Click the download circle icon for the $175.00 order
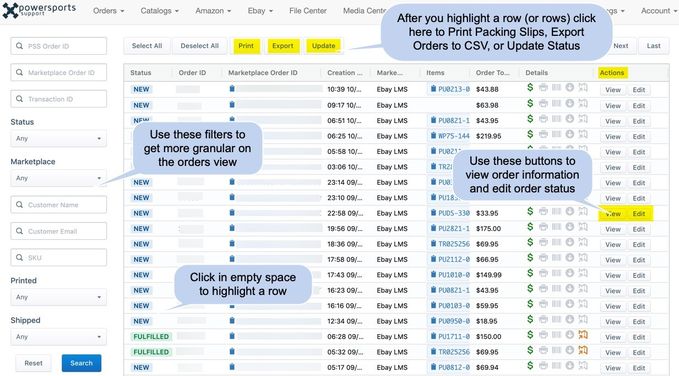The height and width of the screenshot is (376, 679). (570, 227)
